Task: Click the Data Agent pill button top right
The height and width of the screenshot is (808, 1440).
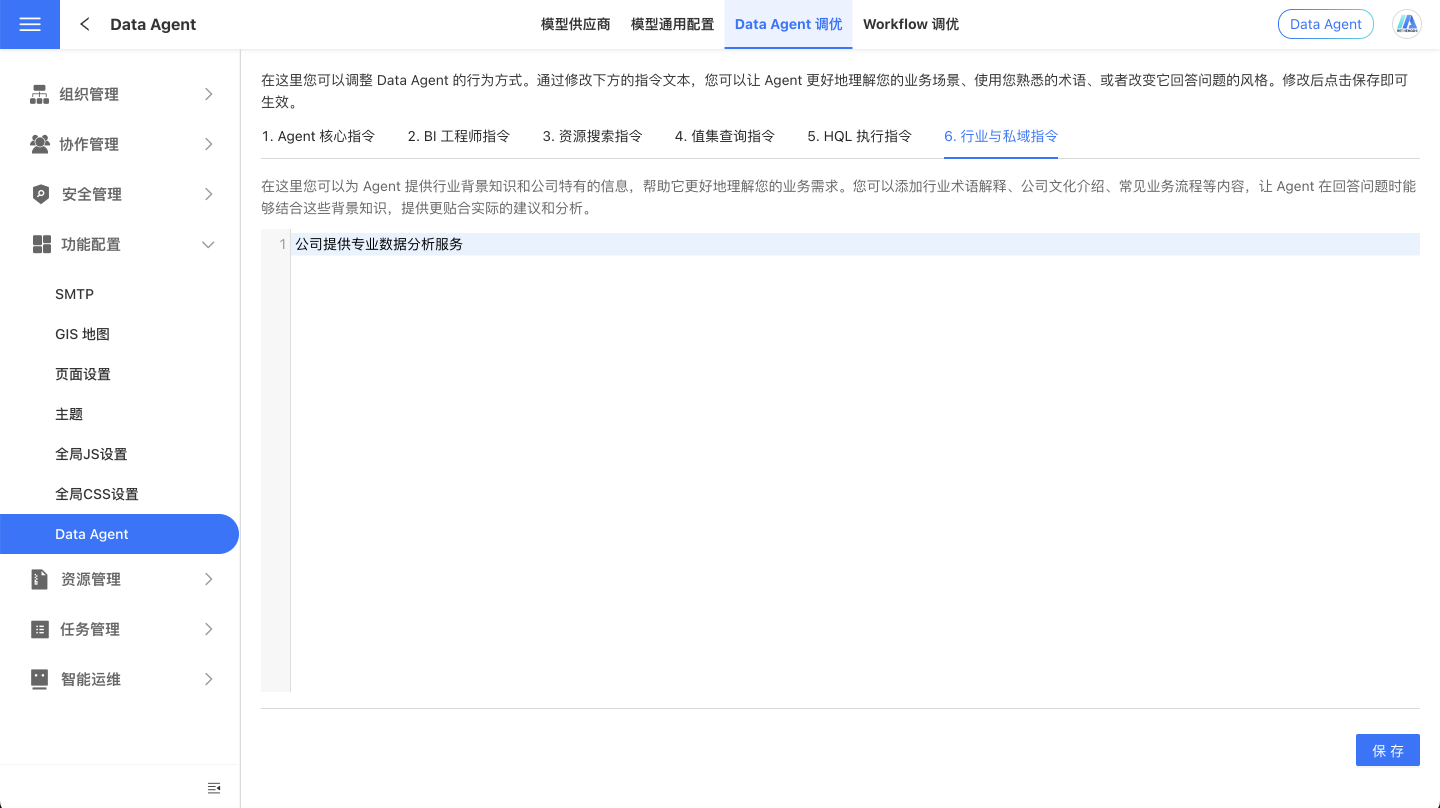Action: tap(1325, 24)
